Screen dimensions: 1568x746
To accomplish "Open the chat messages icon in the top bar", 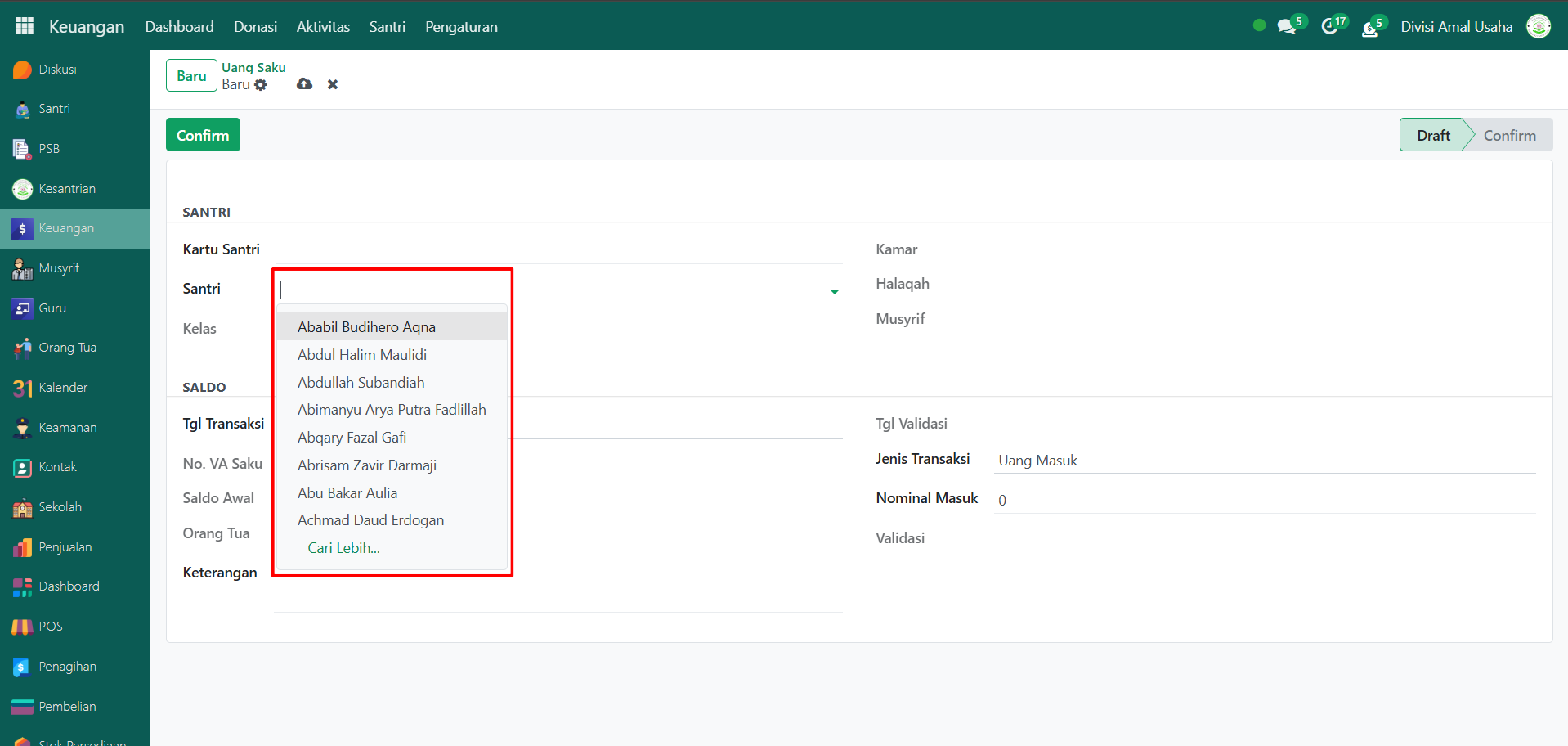I will [1287, 27].
